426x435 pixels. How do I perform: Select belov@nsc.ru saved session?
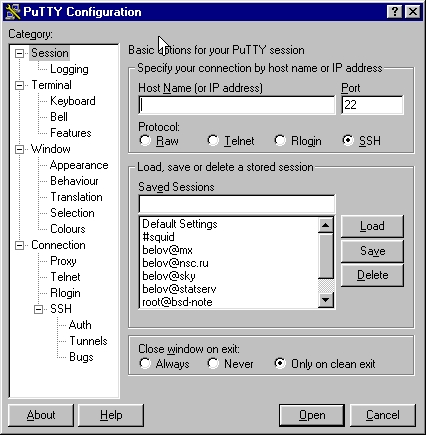(x=175, y=263)
